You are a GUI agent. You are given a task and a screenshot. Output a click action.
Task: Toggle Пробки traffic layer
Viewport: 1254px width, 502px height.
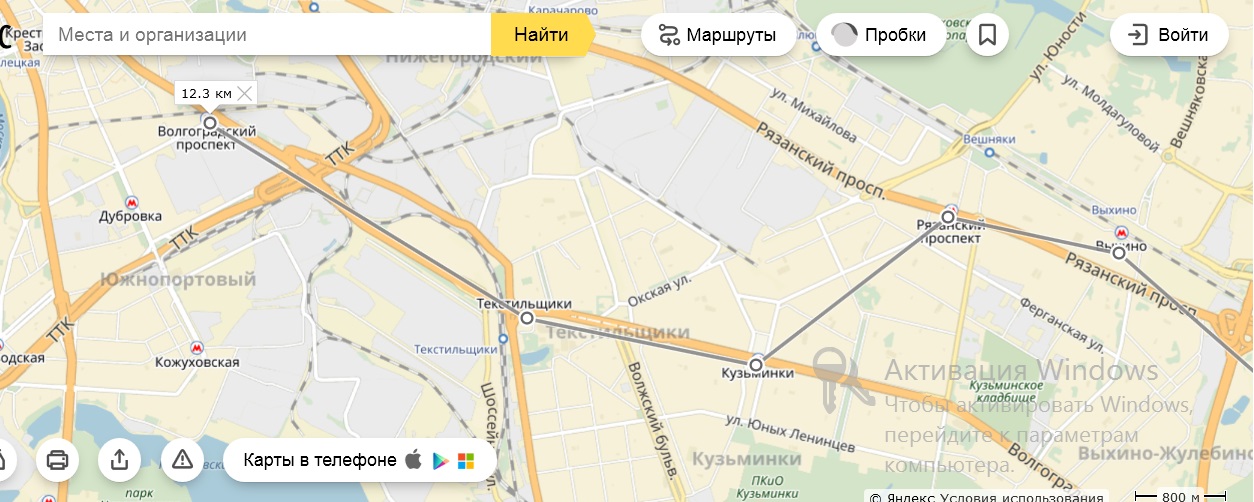(880, 35)
